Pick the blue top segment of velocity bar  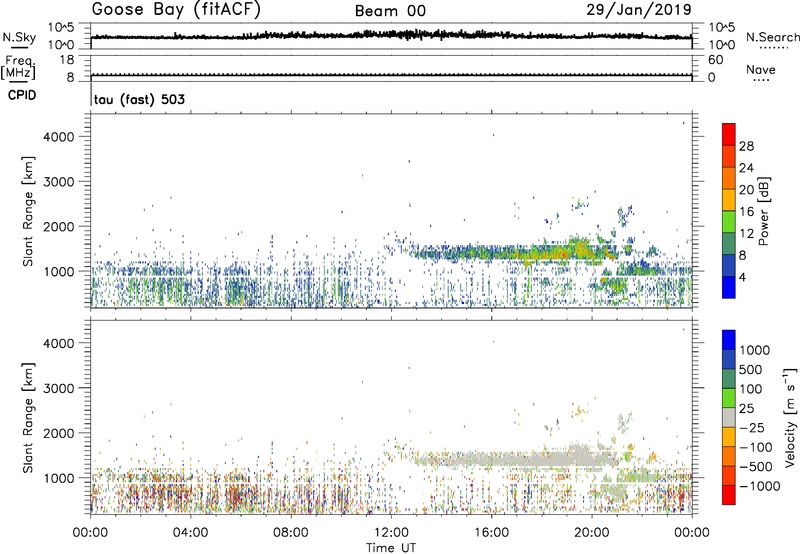pos(729,340)
